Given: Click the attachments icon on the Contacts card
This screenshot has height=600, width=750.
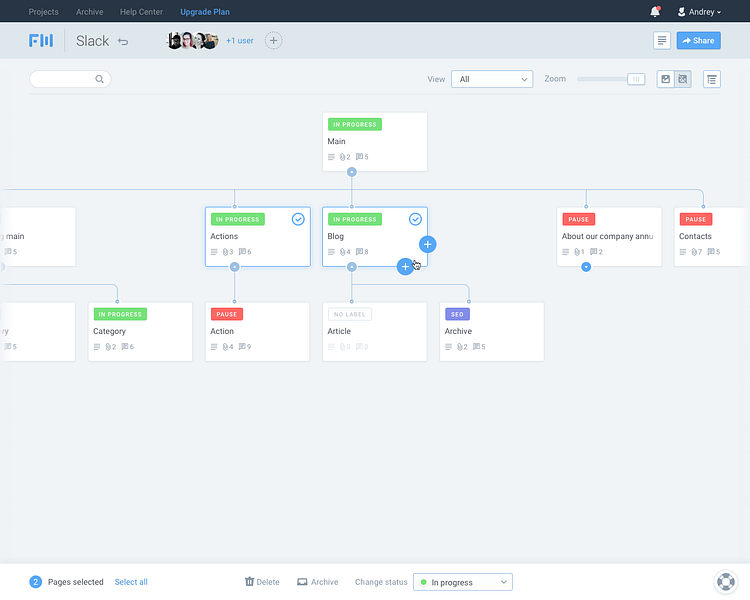Looking at the screenshot, I should coord(694,252).
